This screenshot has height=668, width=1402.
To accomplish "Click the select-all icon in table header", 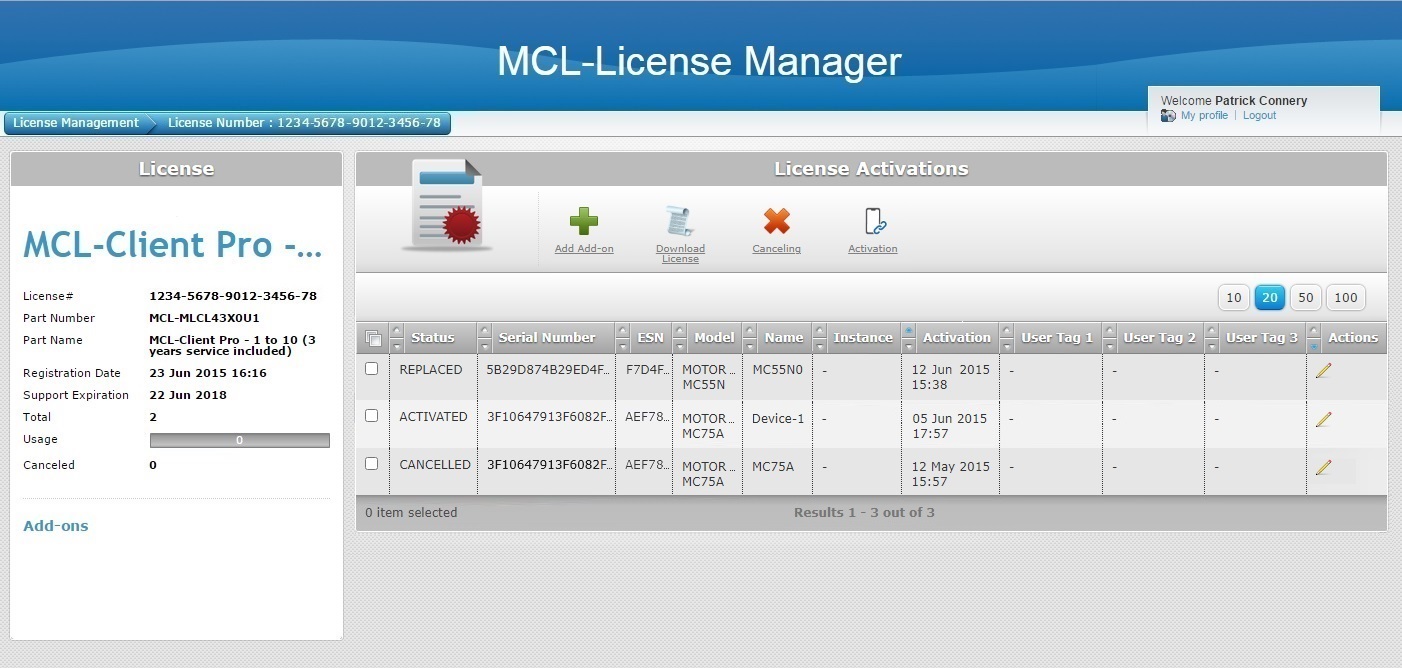I will (x=373, y=338).
